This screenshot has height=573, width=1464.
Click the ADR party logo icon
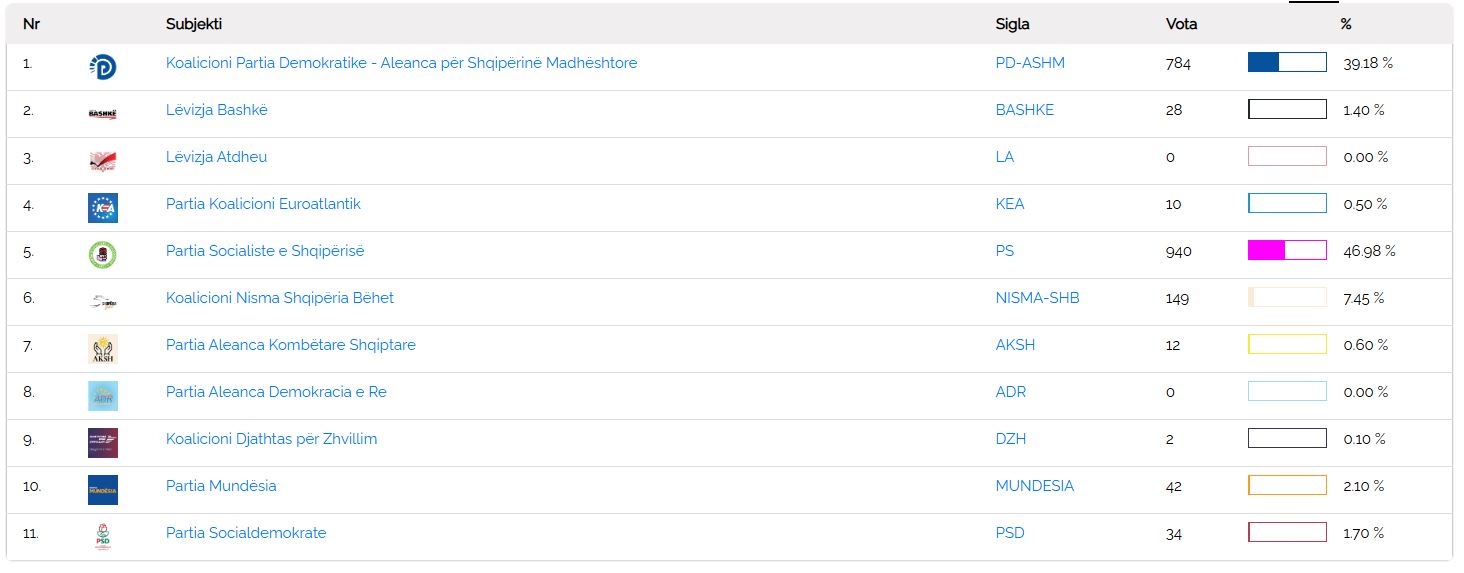[x=102, y=396]
